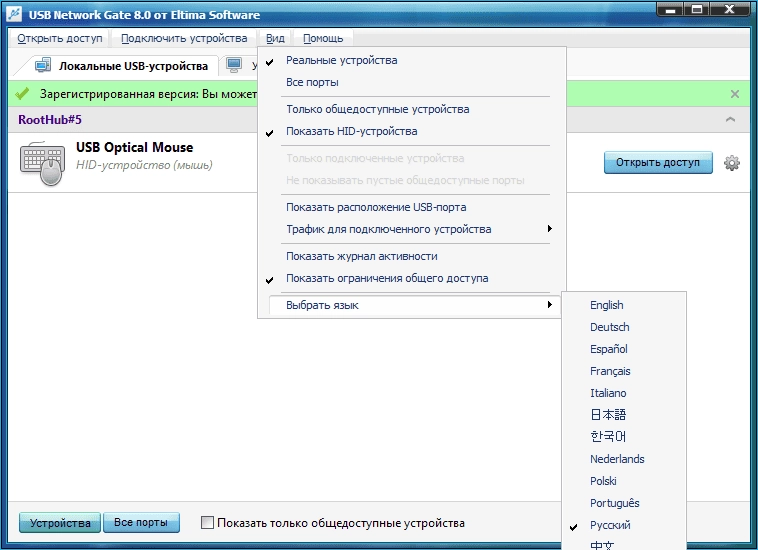Open the 'Помощь' menu
Viewport: 758px width, 550px height.
click(x=323, y=38)
